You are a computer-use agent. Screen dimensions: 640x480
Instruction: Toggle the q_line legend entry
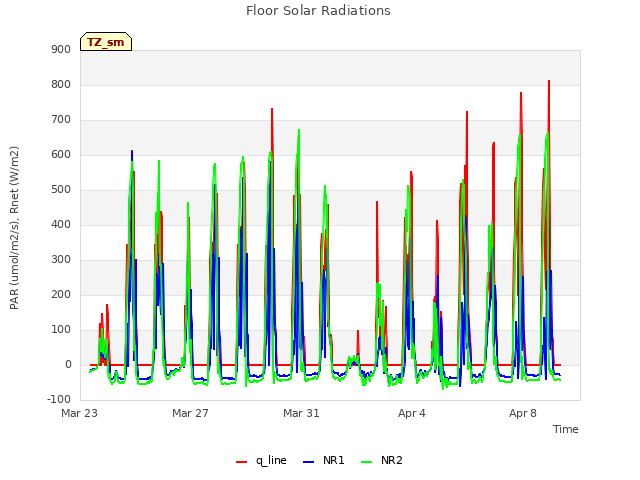click(x=261, y=460)
